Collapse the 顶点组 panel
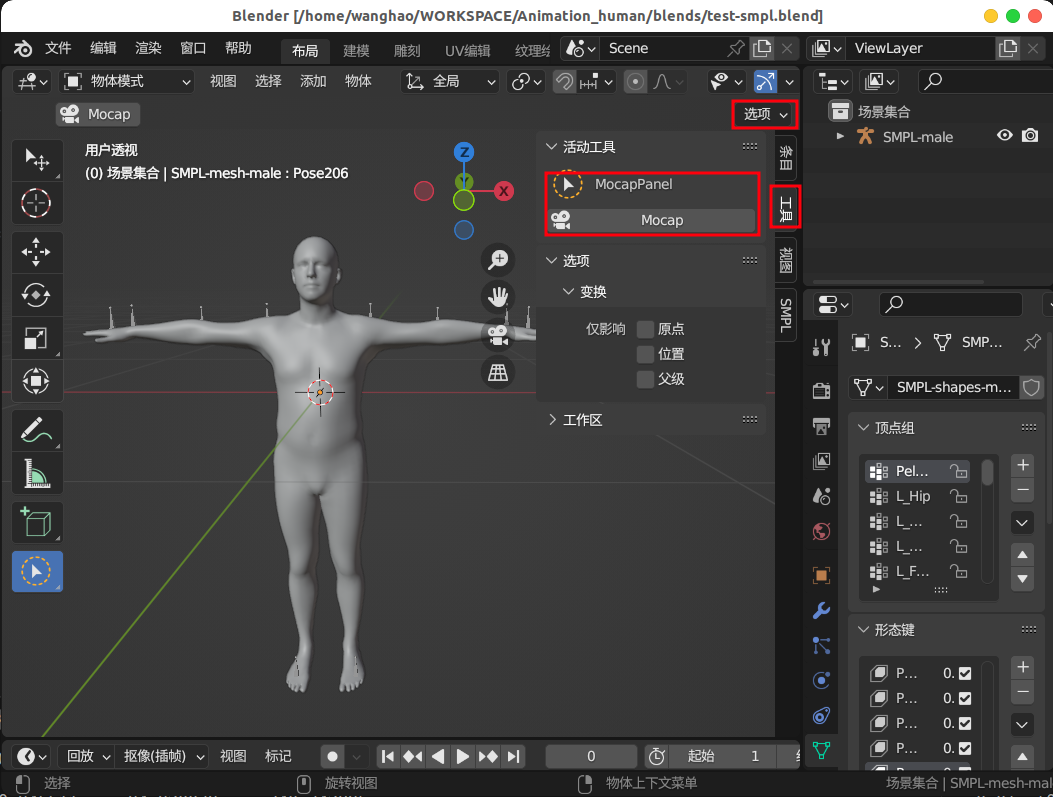Screen dimensions: 1053x797 864,428
